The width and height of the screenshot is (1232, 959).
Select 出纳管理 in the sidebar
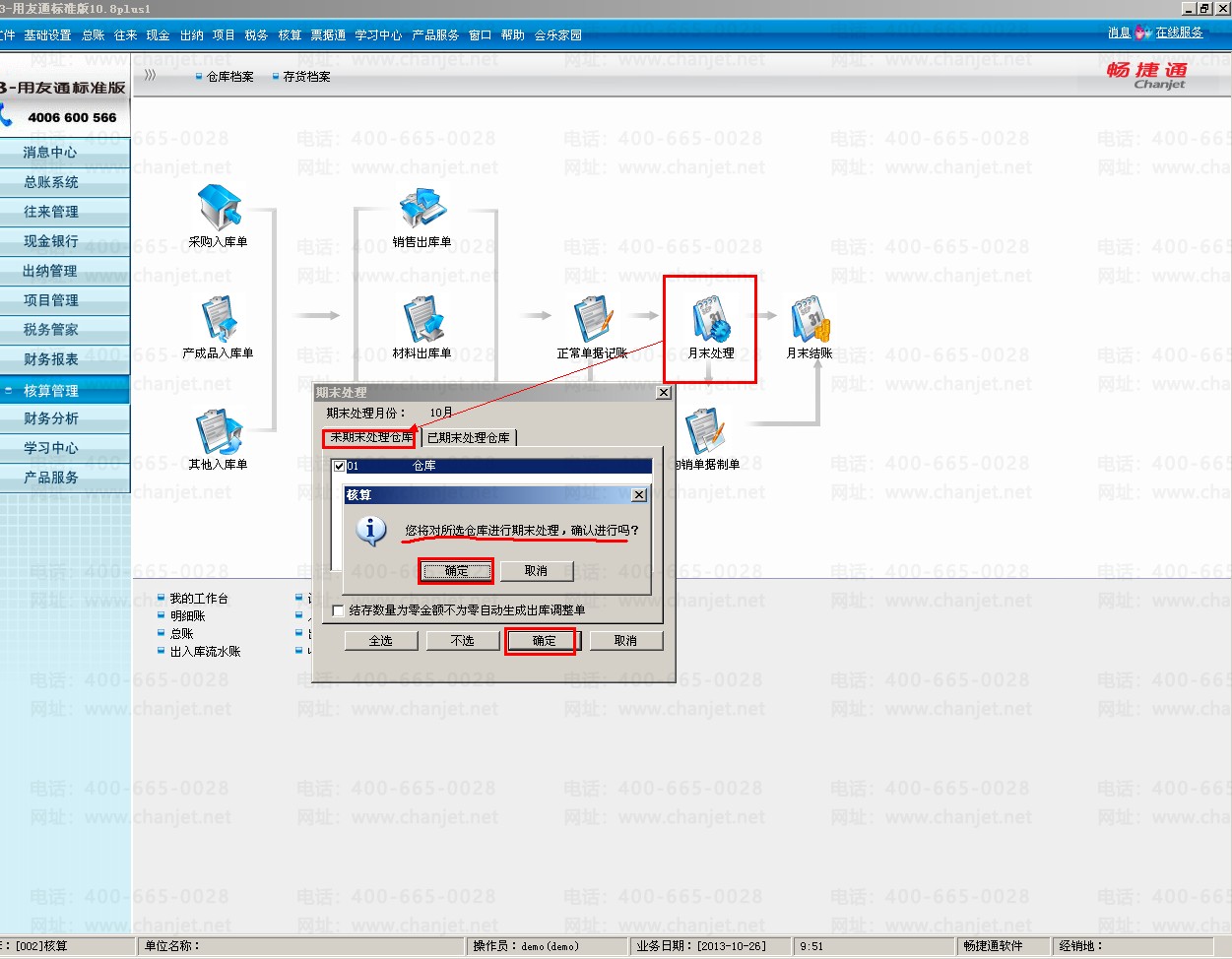pos(65,271)
